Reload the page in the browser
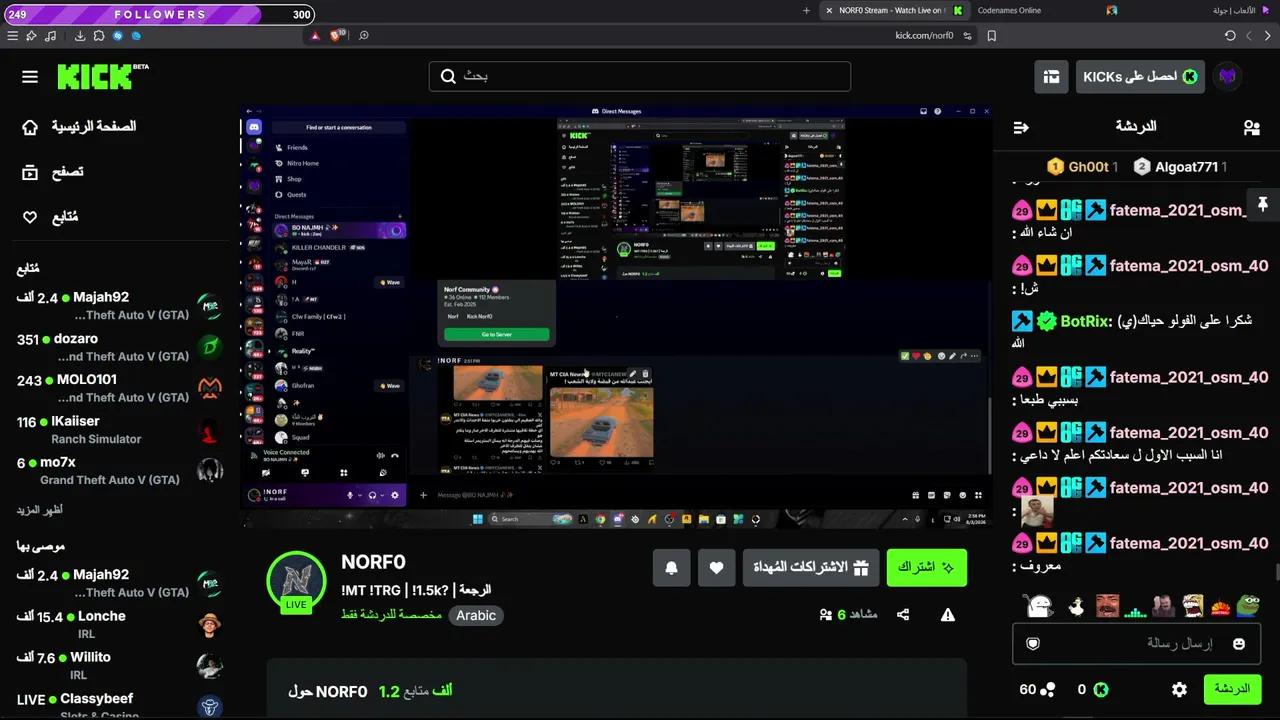Image resolution: width=1280 pixels, height=720 pixels. 1230,36
